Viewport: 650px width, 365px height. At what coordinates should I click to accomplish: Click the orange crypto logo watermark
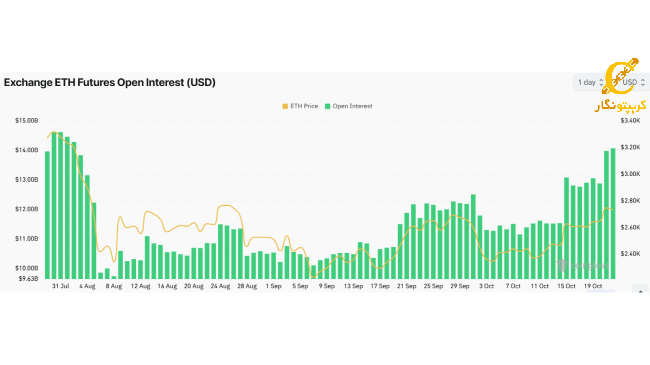(x=620, y=76)
